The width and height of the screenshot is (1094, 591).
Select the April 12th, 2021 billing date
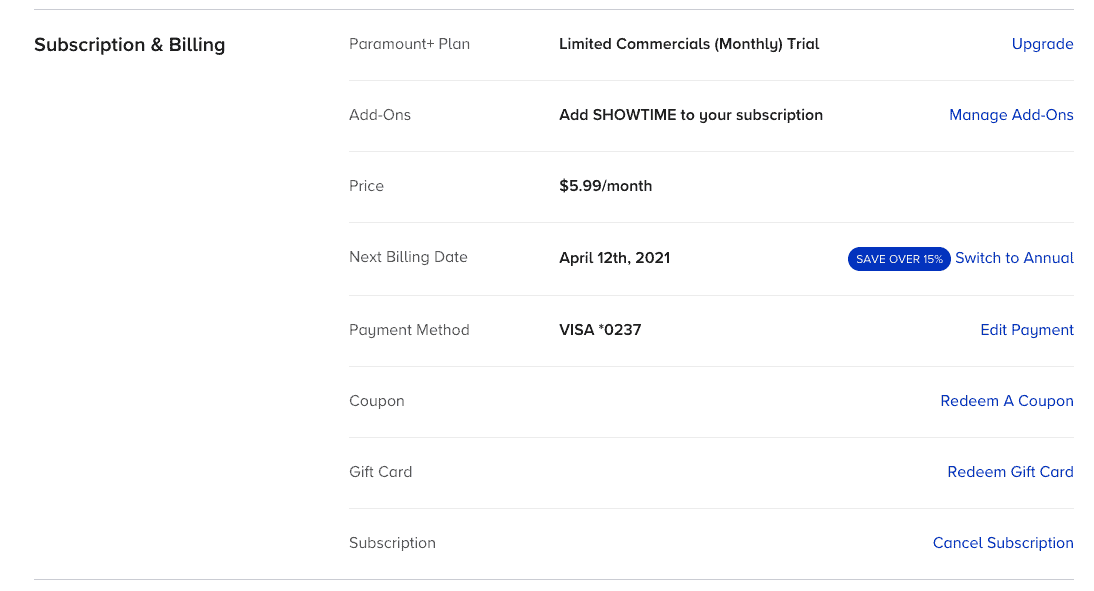click(x=614, y=258)
